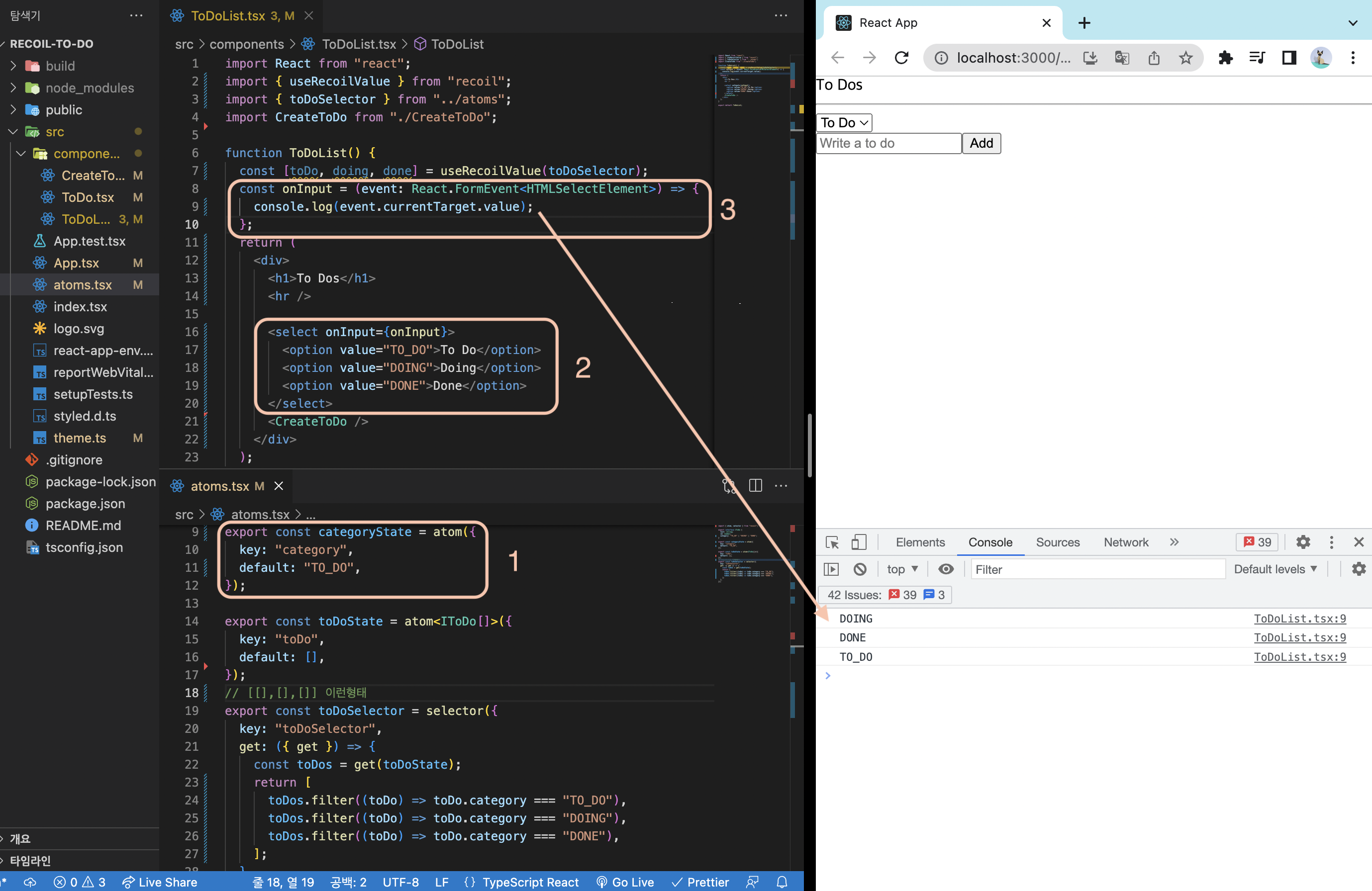Expand the build folder in explorer
This screenshot has width=1372, height=891.
(60, 66)
